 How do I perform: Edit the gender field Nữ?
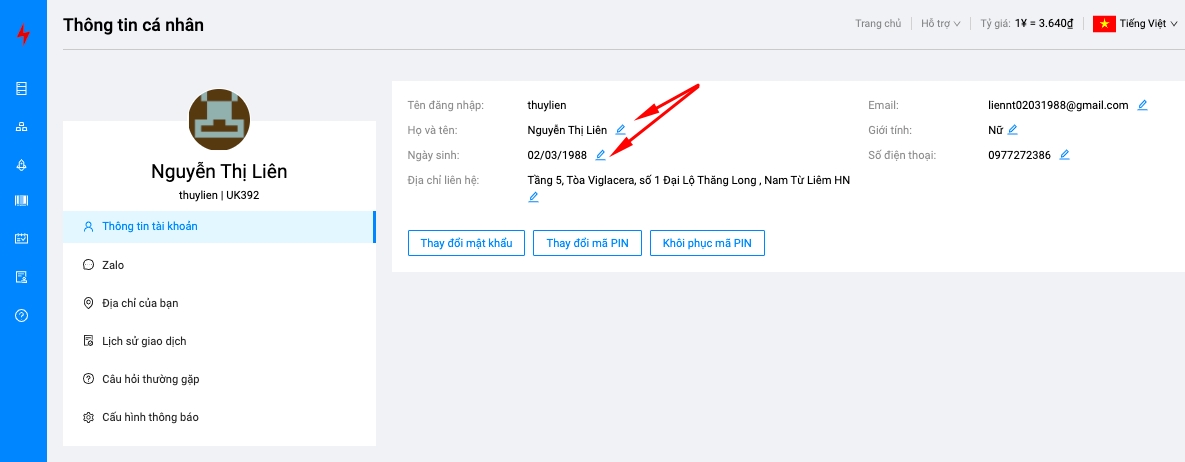[1012, 130]
